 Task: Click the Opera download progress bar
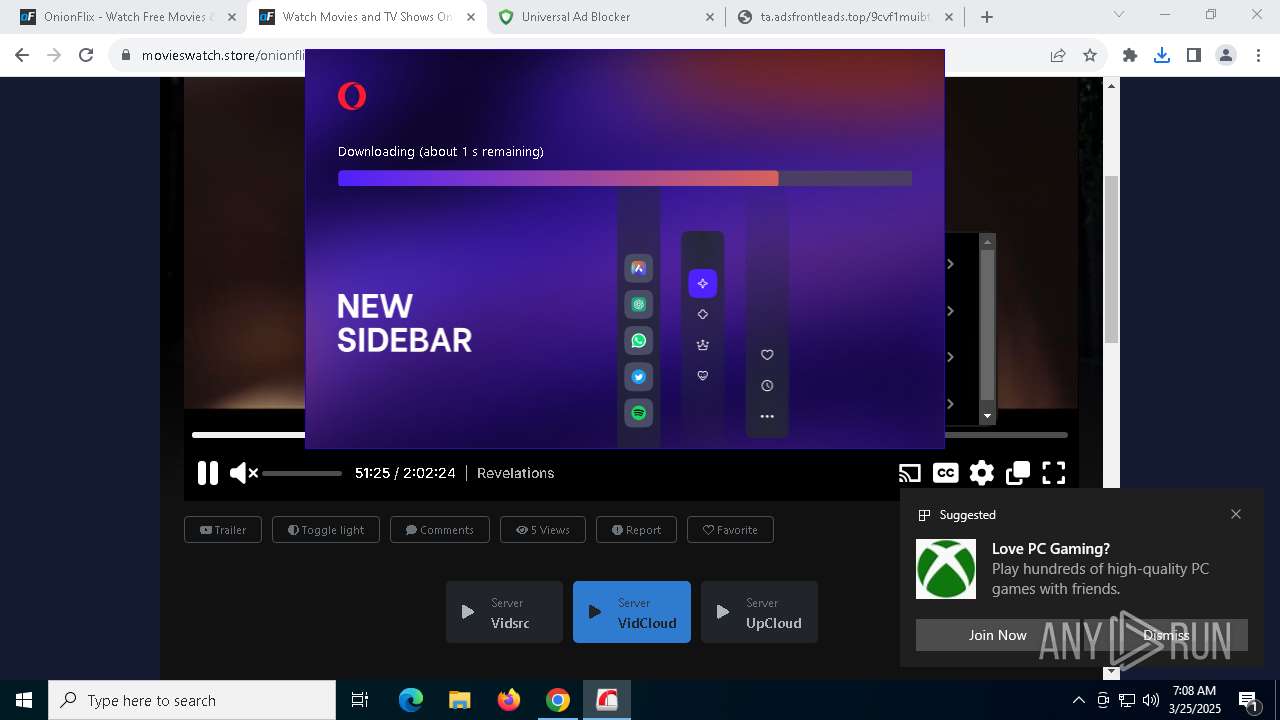tap(625, 178)
